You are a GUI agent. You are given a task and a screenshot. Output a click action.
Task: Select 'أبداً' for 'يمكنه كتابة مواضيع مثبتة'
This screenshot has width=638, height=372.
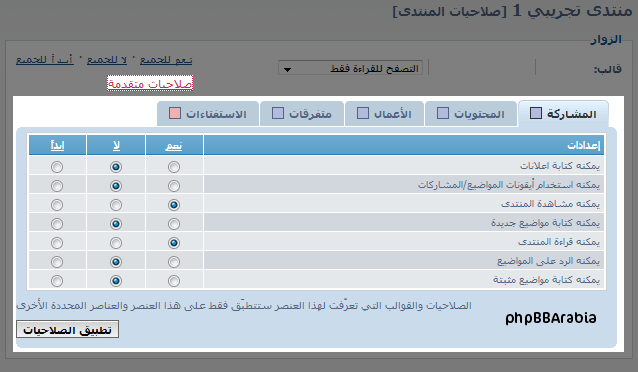coord(57,281)
